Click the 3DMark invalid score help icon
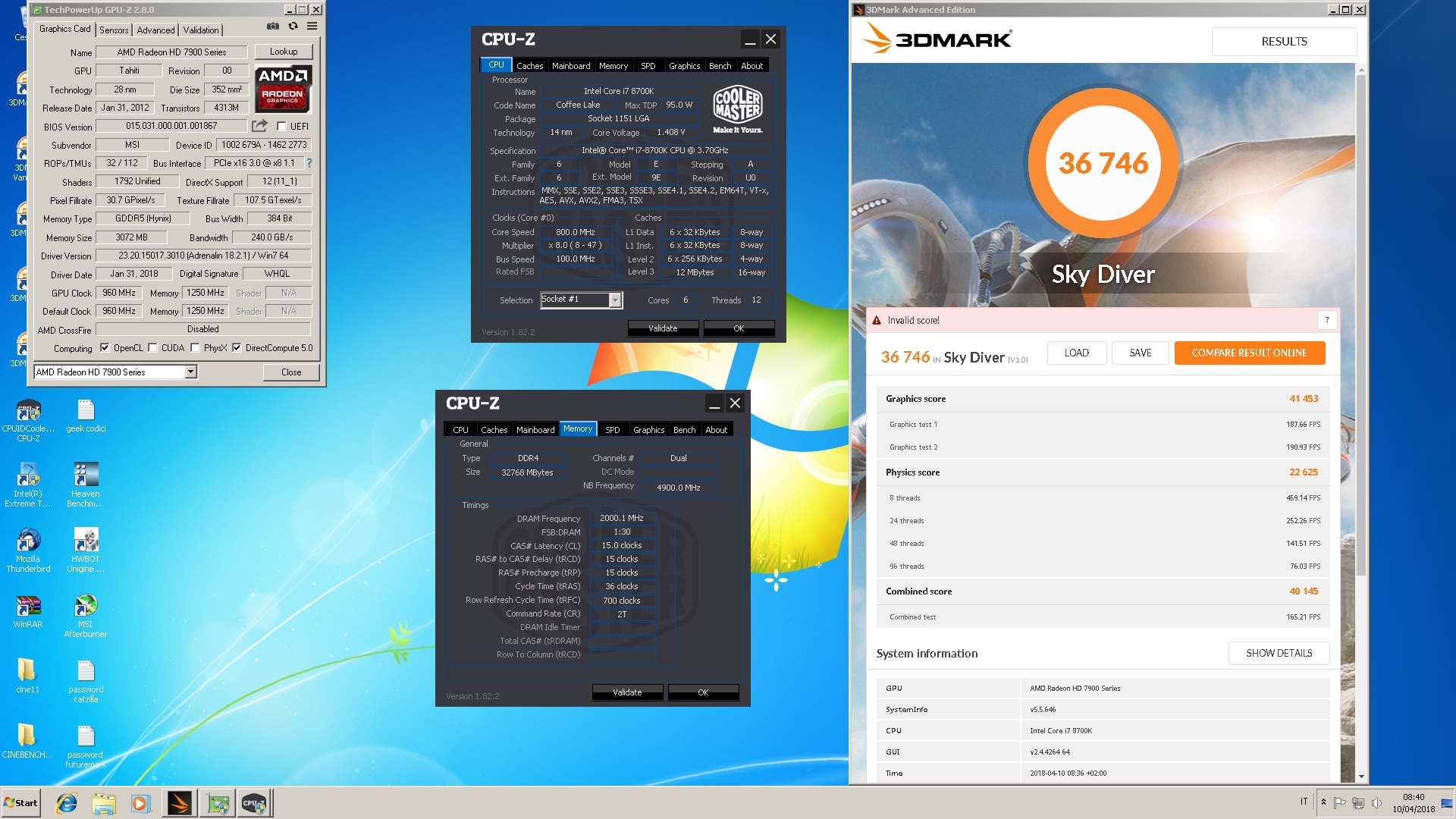 (1327, 320)
